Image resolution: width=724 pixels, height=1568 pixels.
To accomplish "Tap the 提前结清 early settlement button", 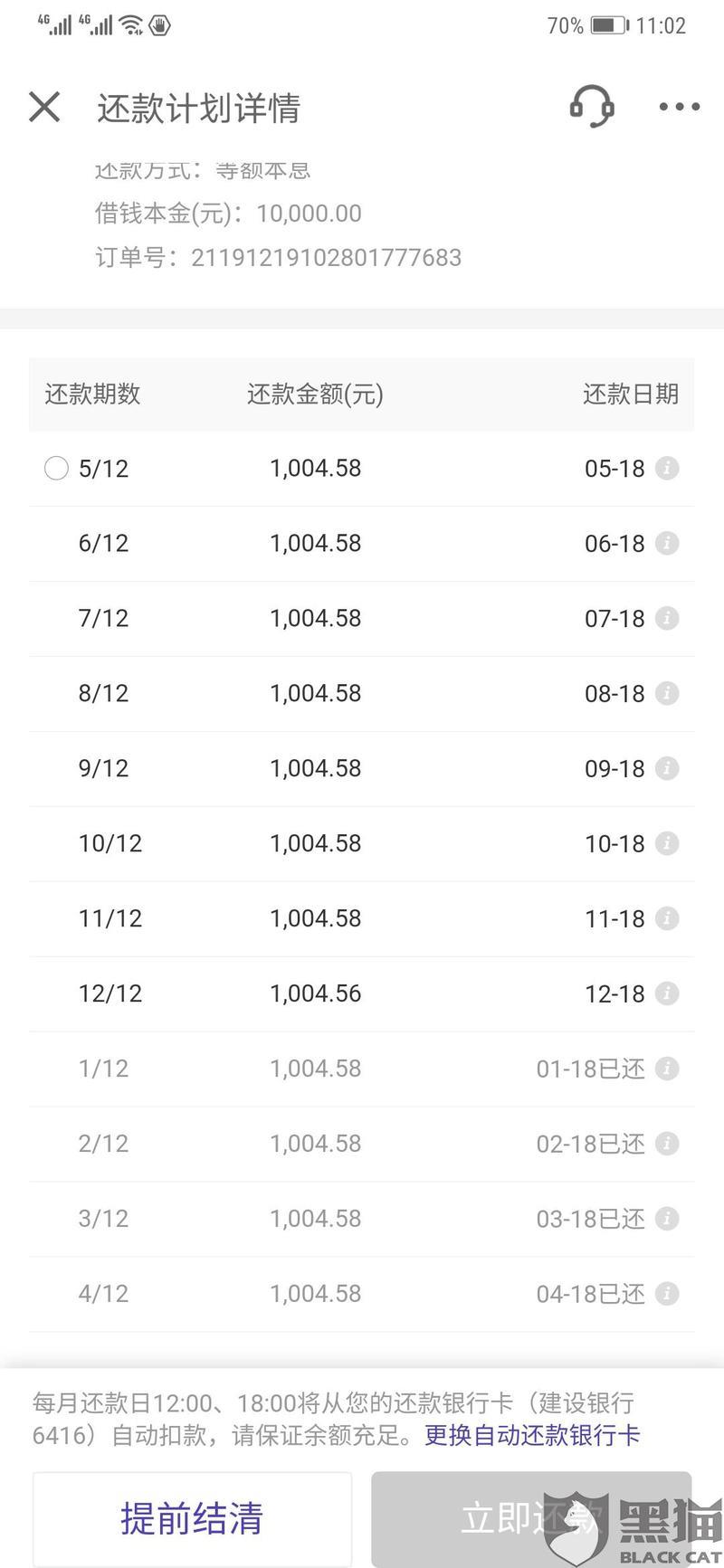I will (x=192, y=1518).
